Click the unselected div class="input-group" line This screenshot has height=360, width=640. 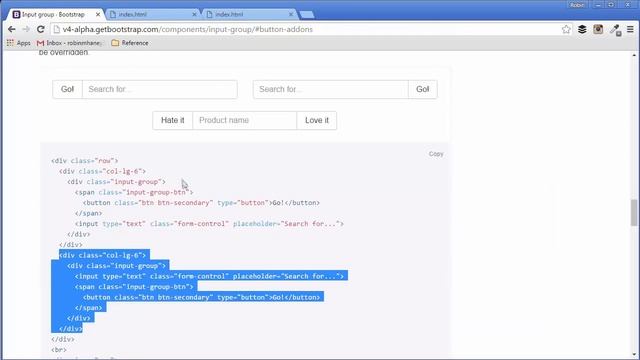point(116,182)
